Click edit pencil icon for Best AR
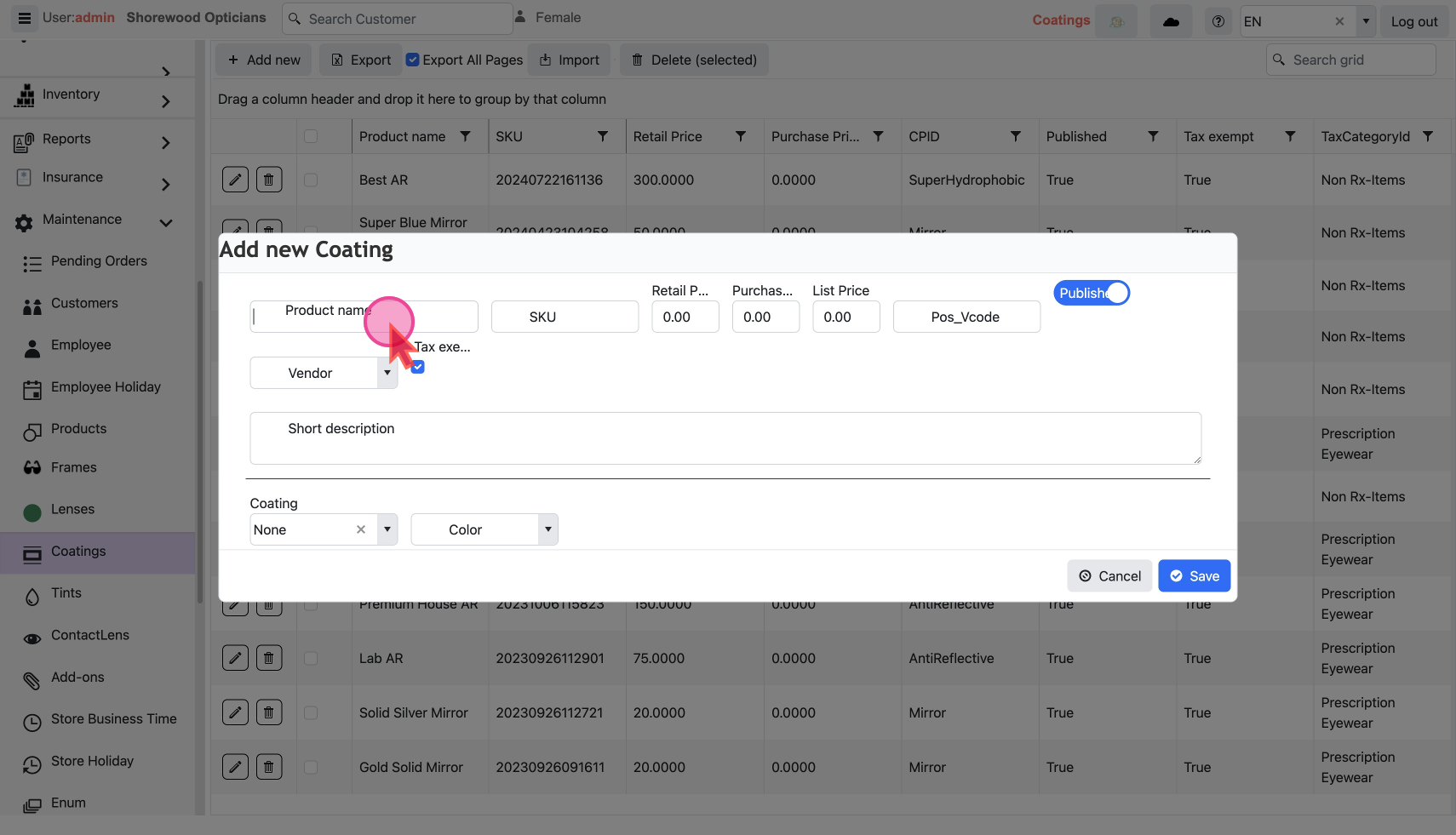The image size is (1456, 835). (235, 180)
